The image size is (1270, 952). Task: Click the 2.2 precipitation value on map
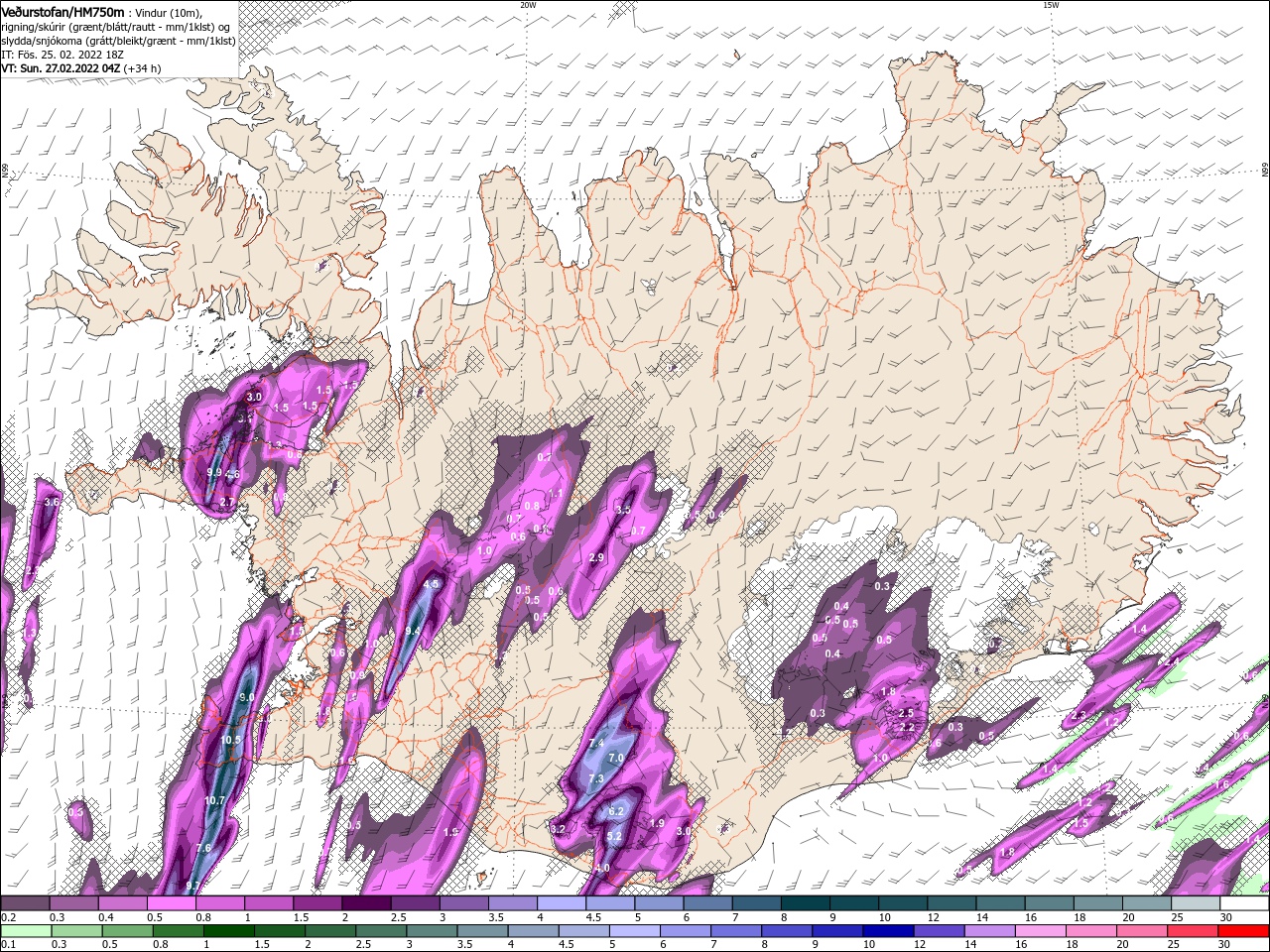coord(907,727)
